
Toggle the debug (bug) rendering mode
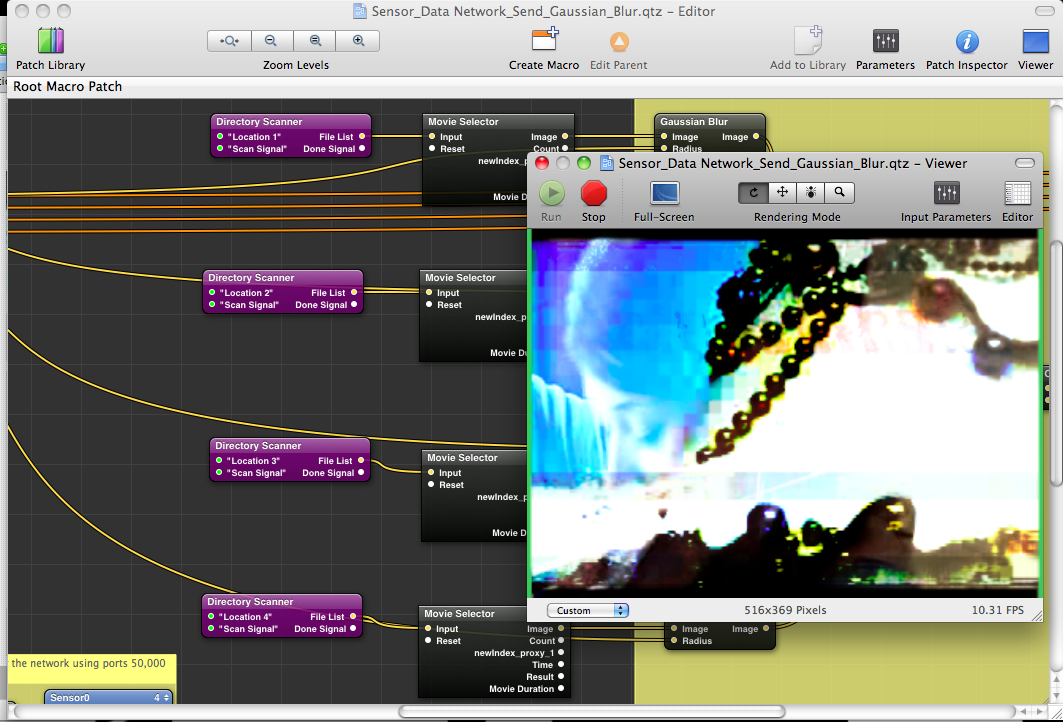[x=811, y=192]
